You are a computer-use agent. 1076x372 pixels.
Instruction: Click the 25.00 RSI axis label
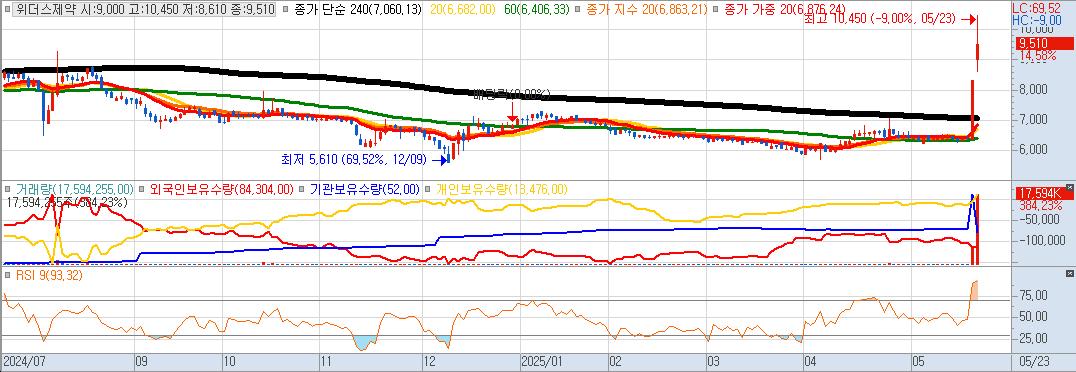coord(1033,338)
